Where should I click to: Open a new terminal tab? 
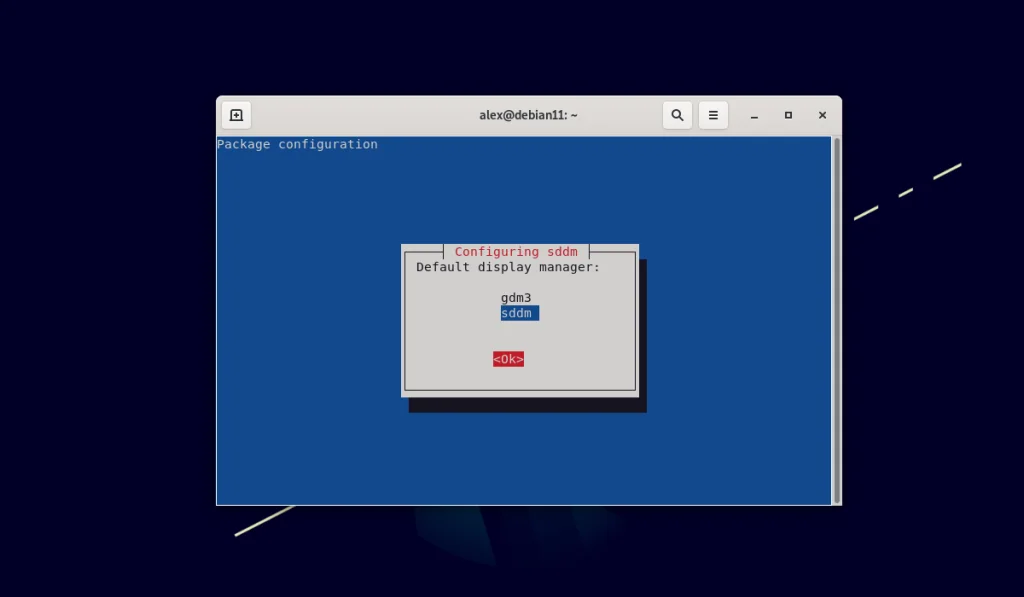click(x=236, y=114)
